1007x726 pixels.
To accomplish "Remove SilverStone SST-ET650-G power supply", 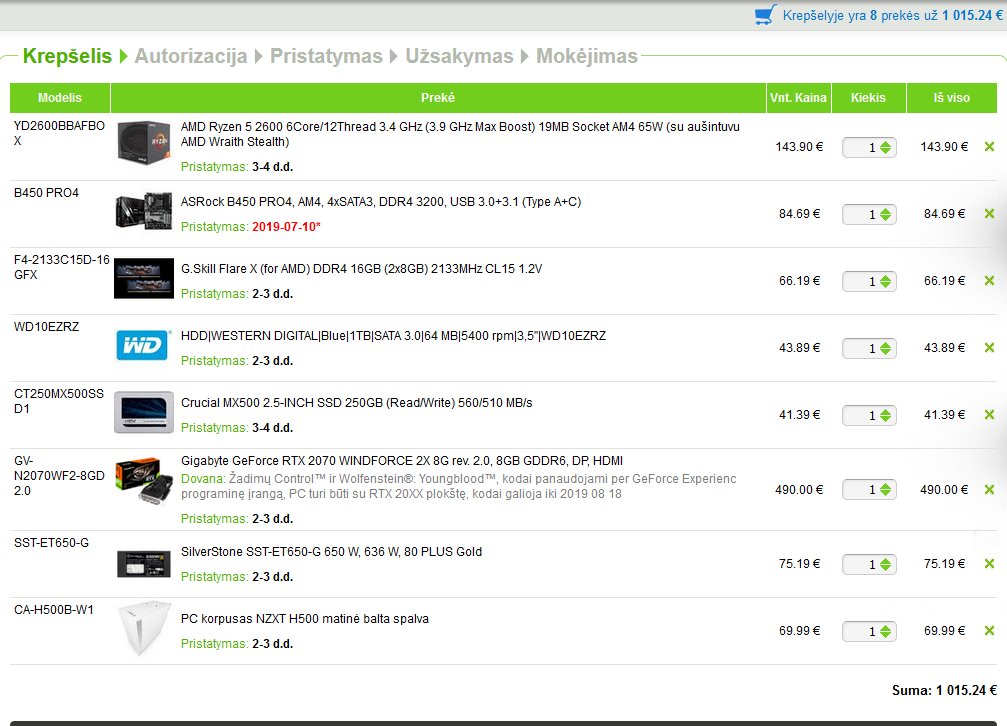I will pos(989,563).
